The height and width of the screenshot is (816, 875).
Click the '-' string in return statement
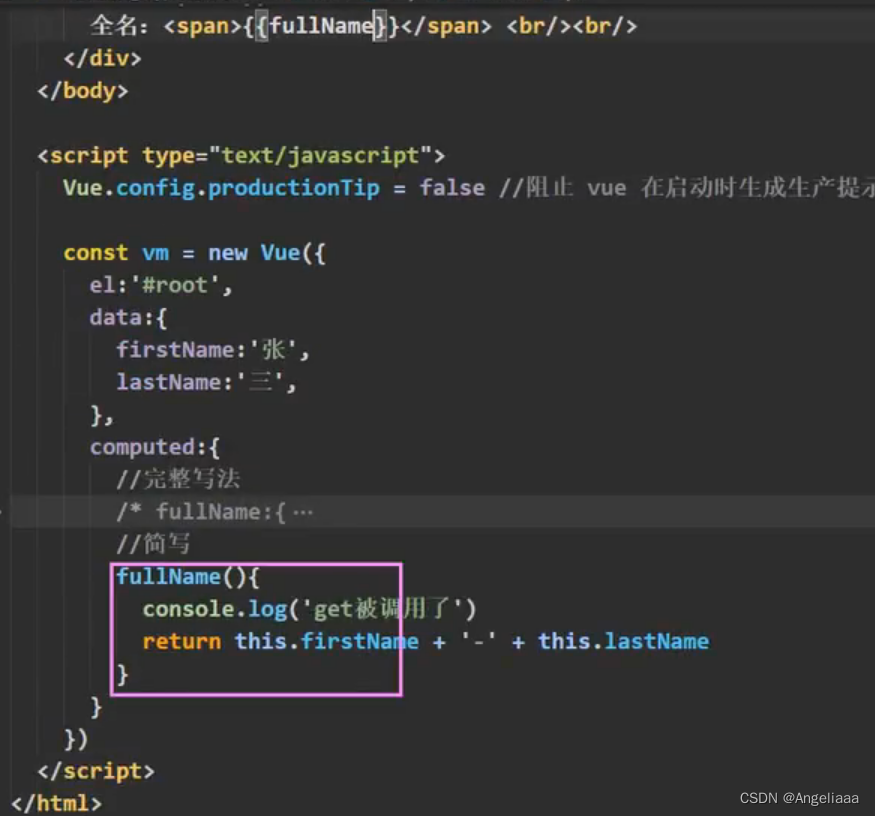[478, 641]
